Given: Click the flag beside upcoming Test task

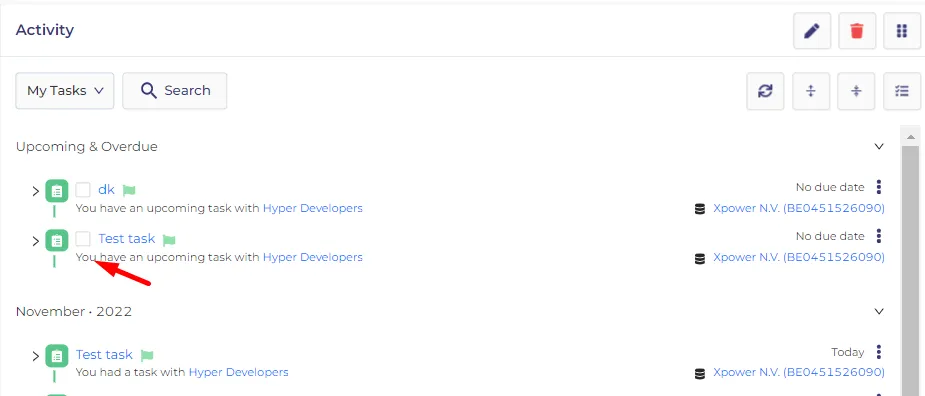Looking at the screenshot, I should pos(169,240).
